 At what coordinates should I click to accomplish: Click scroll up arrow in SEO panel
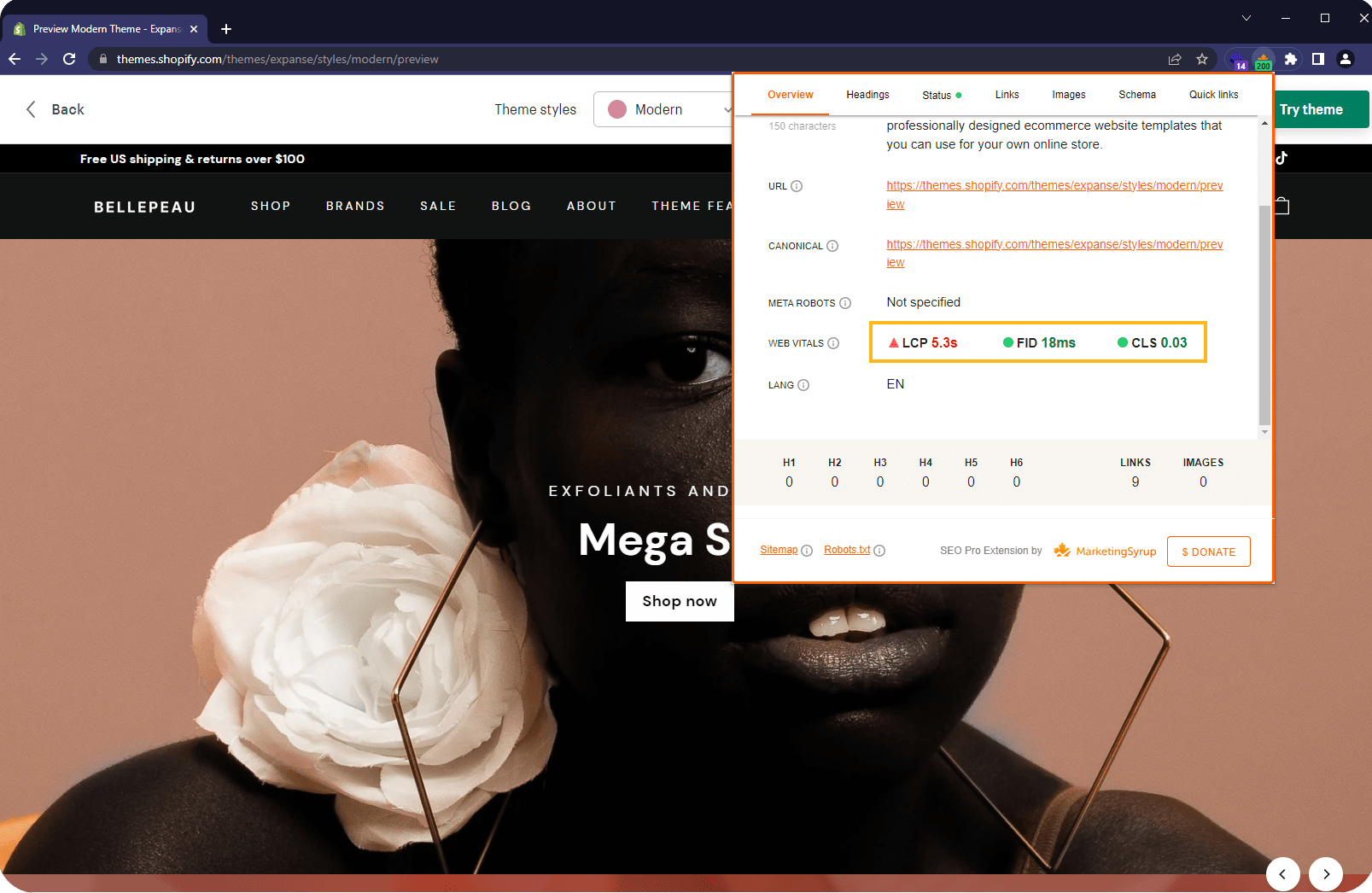coord(1264,124)
